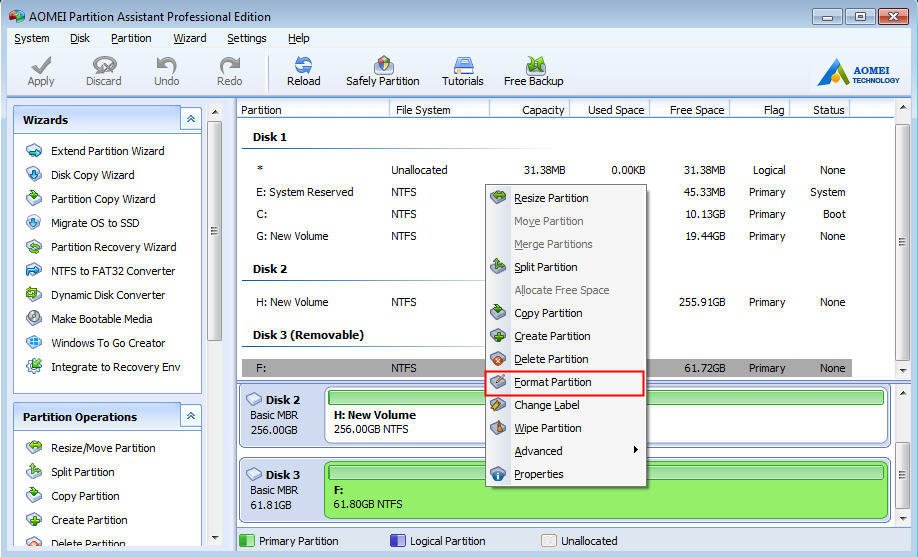Viewport: 918px width, 557px height.
Task: Open the Partition menu
Action: [131, 38]
